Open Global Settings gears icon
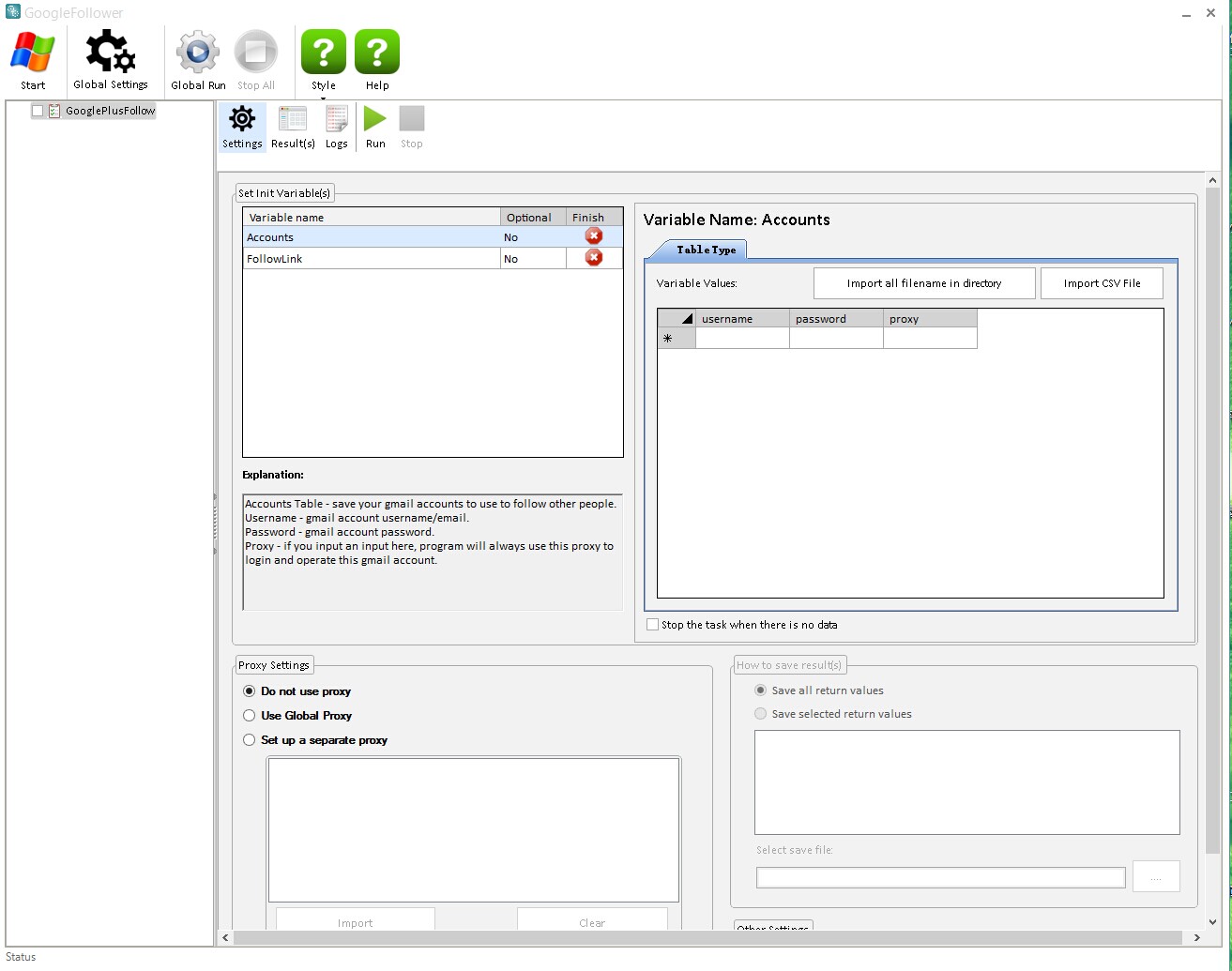This screenshot has width=1232, height=971. click(111, 53)
